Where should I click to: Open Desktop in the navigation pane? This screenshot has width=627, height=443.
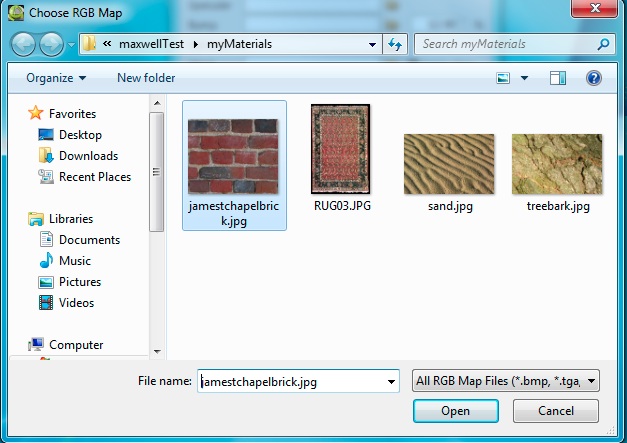[x=80, y=135]
